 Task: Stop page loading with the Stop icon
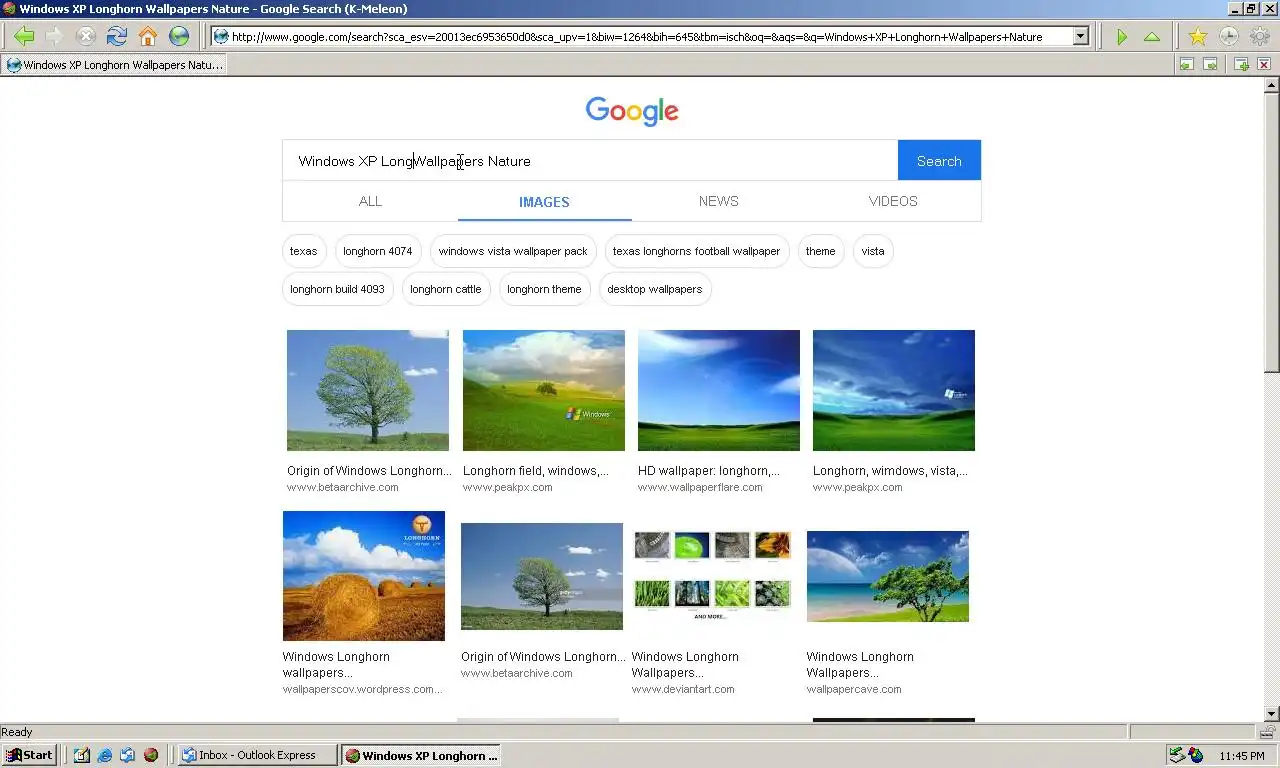click(x=86, y=37)
